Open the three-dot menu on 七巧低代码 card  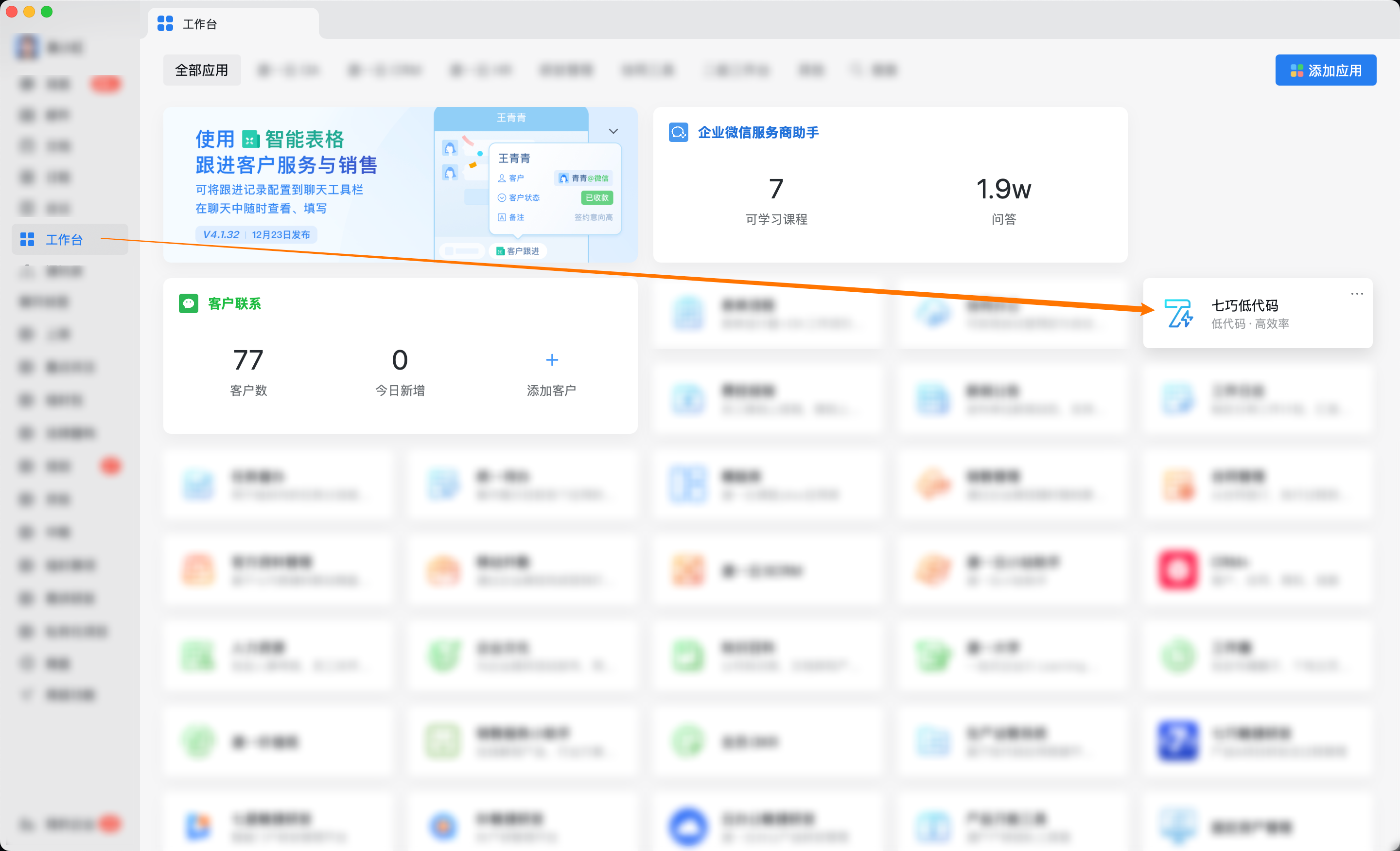click(1356, 294)
